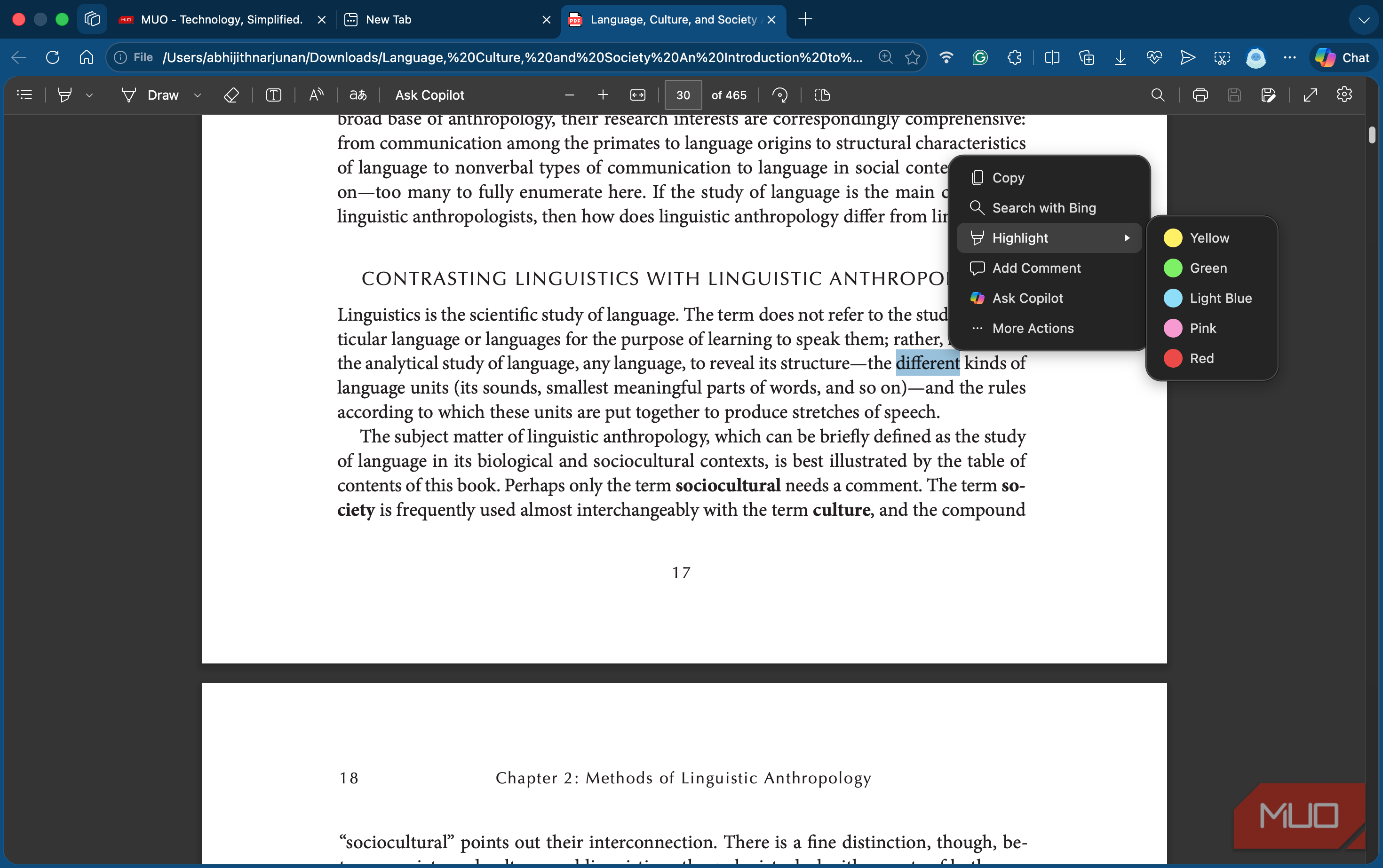Expand highlighter color options chevron
The width and height of the screenshot is (1383, 868).
pos(89,95)
